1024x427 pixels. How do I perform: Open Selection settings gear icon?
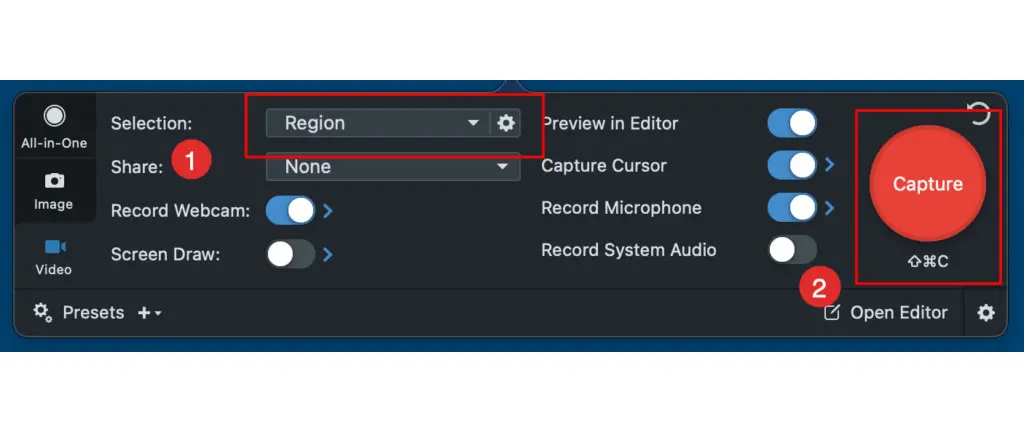pos(506,123)
